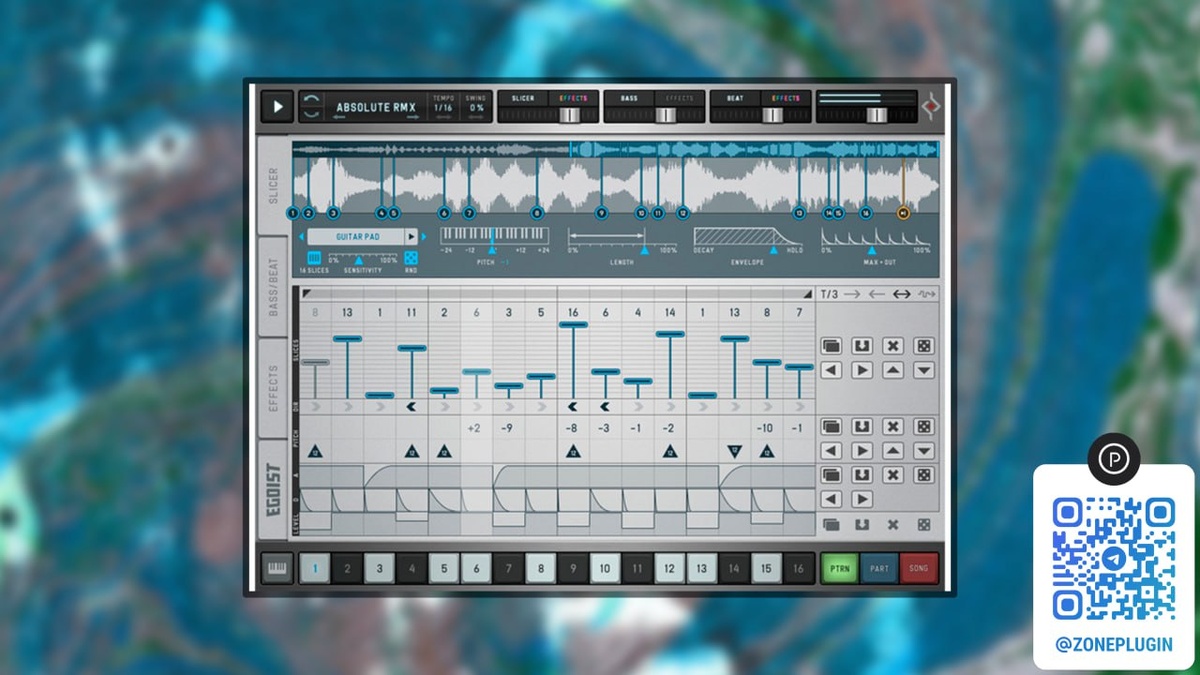The width and height of the screenshot is (1200, 675).
Task: Click the master volume fader
Action: pyautogui.click(x=877, y=115)
